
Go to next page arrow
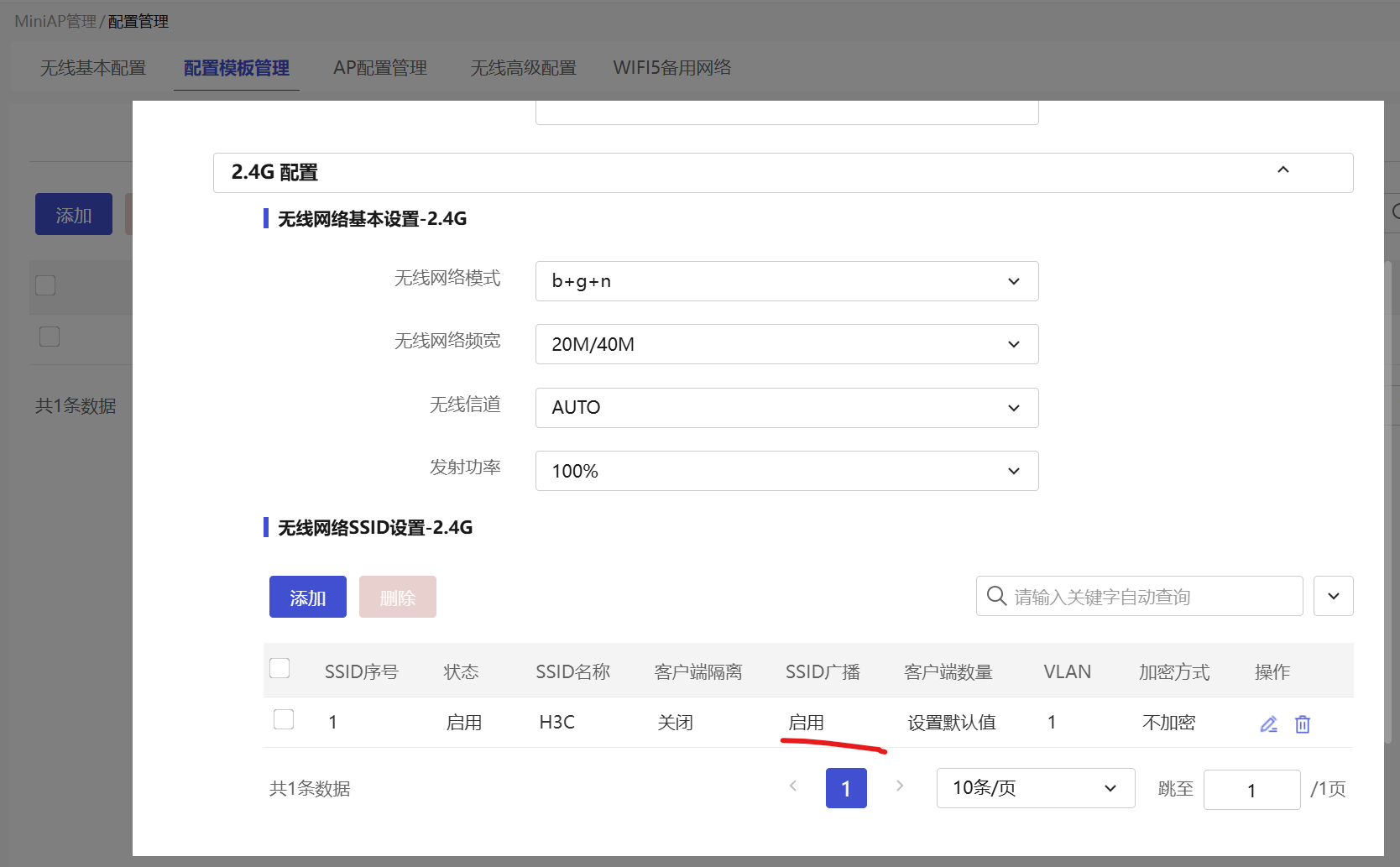(899, 786)
